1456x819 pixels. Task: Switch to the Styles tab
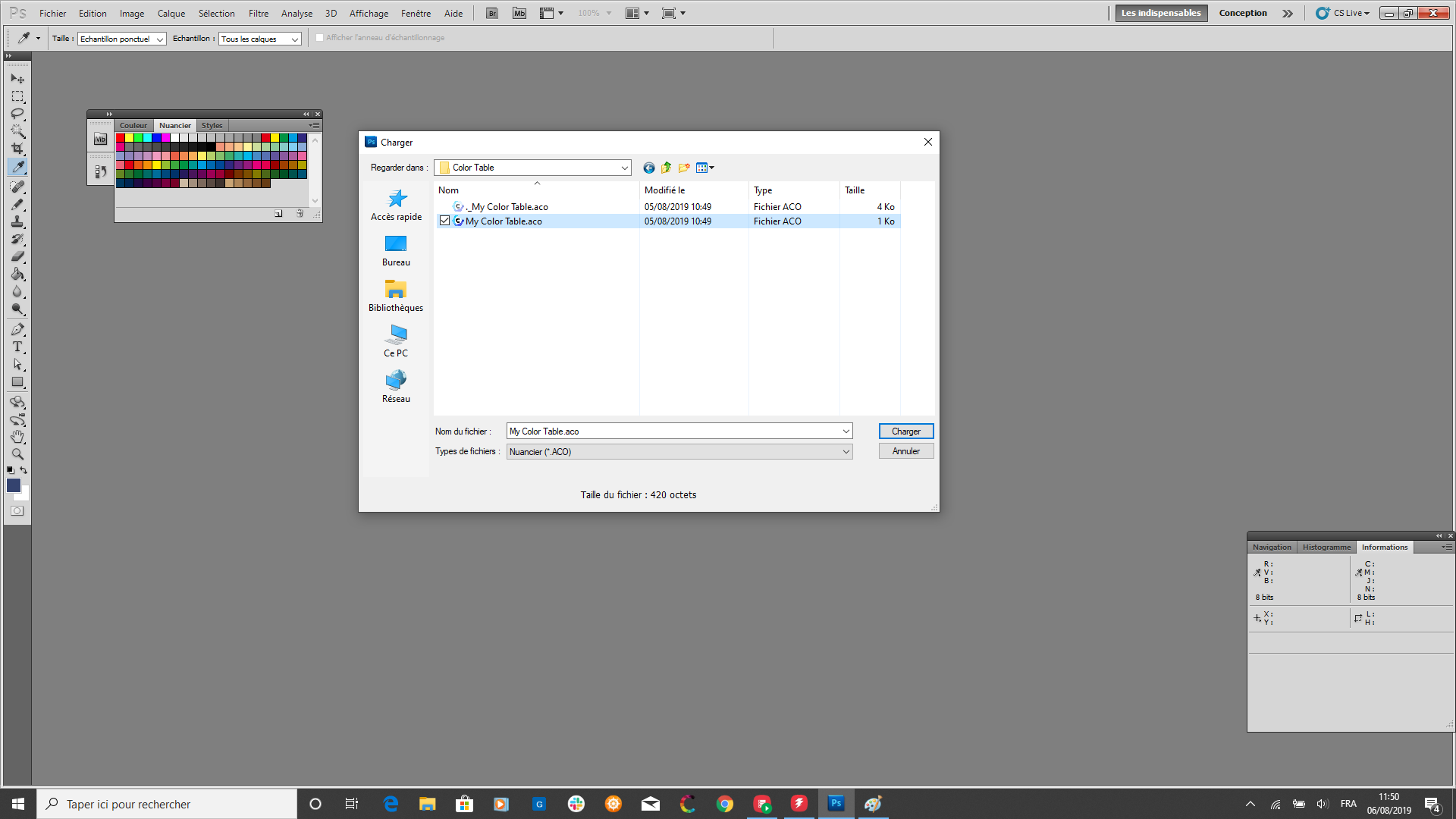pyautogui.click(x=212, y=126)
